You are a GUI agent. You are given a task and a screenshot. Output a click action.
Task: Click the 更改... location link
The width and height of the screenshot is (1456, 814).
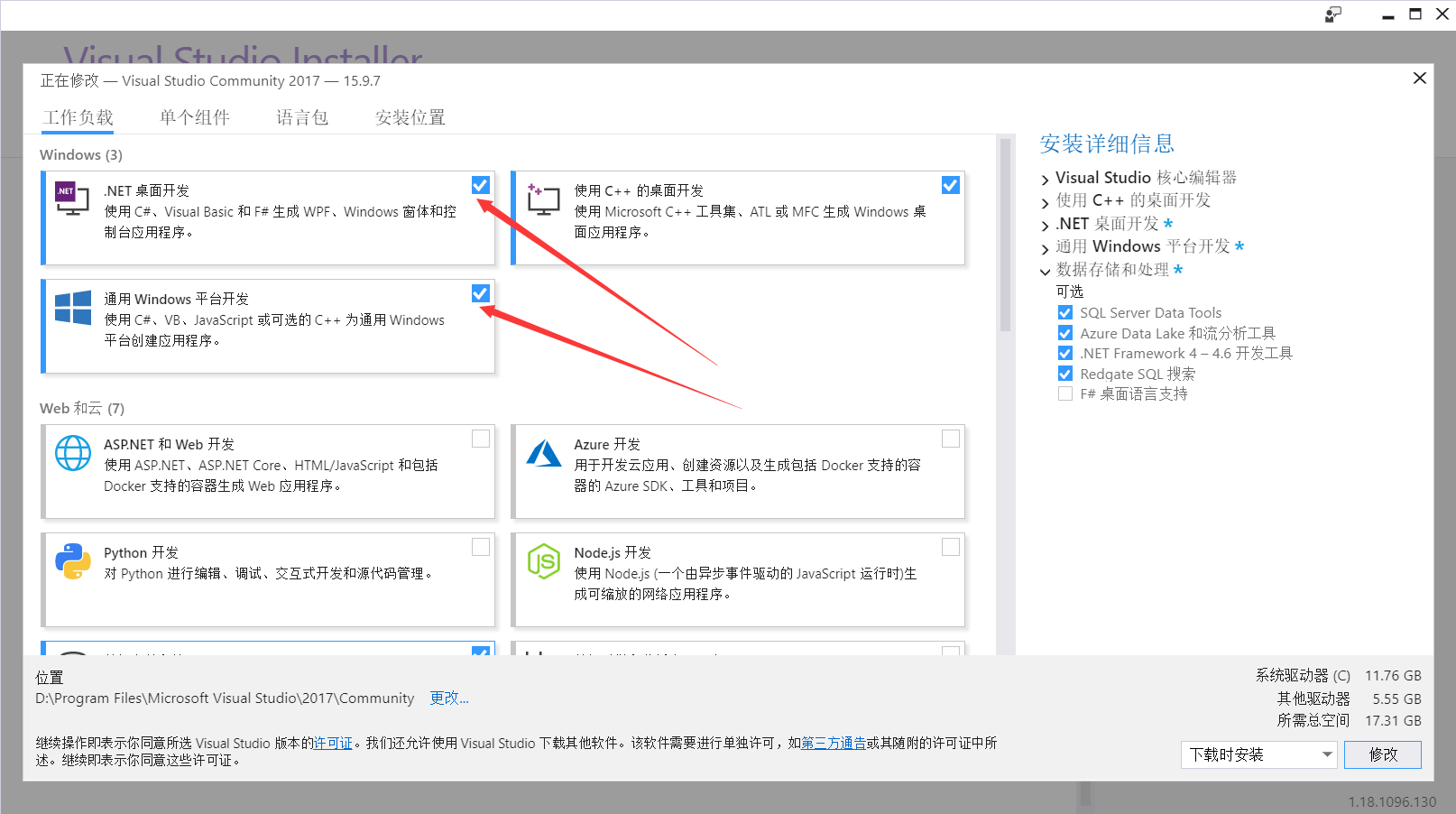[x=448, y=698]
